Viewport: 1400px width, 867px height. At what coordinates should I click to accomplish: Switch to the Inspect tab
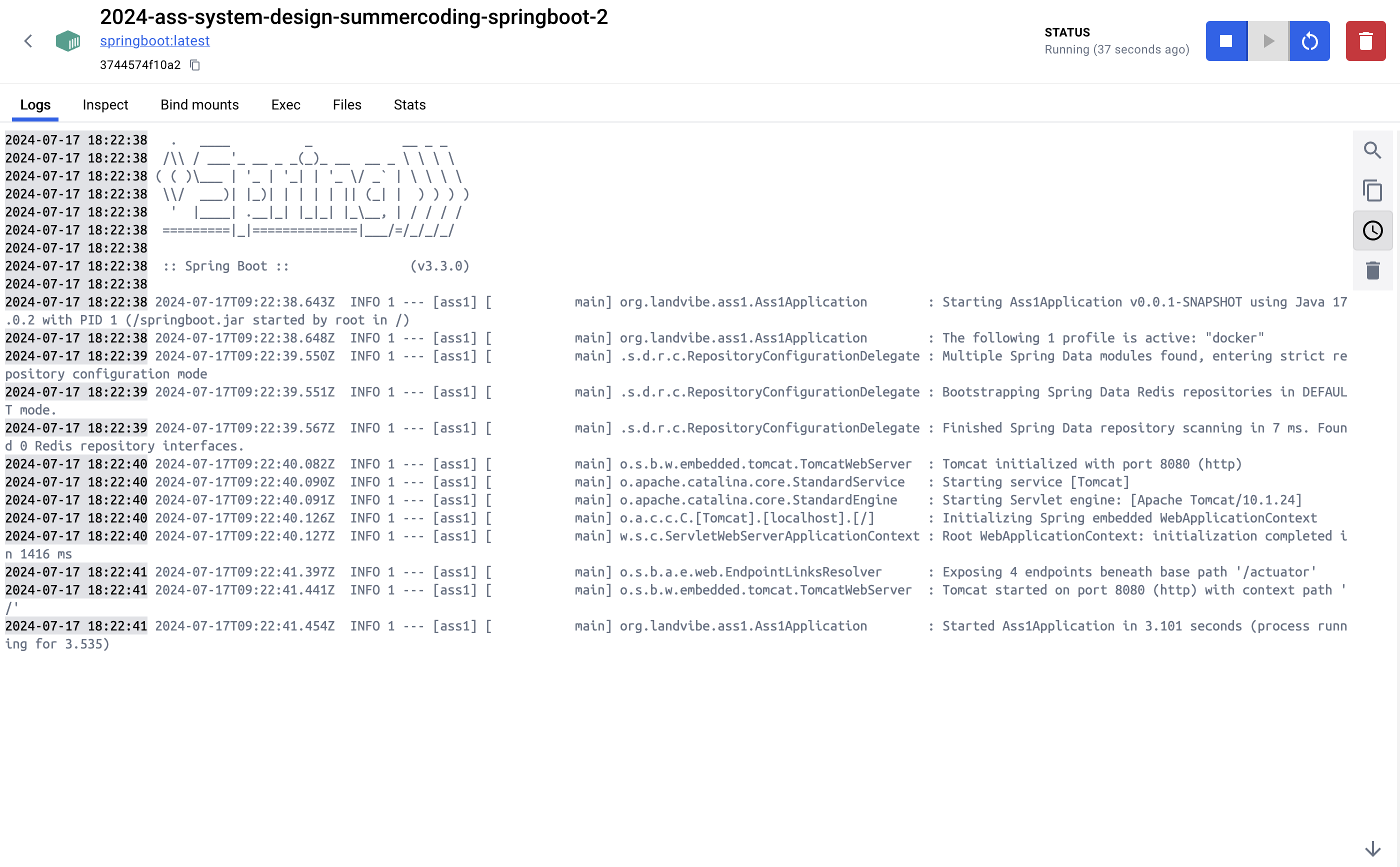[x=105, y=105]
